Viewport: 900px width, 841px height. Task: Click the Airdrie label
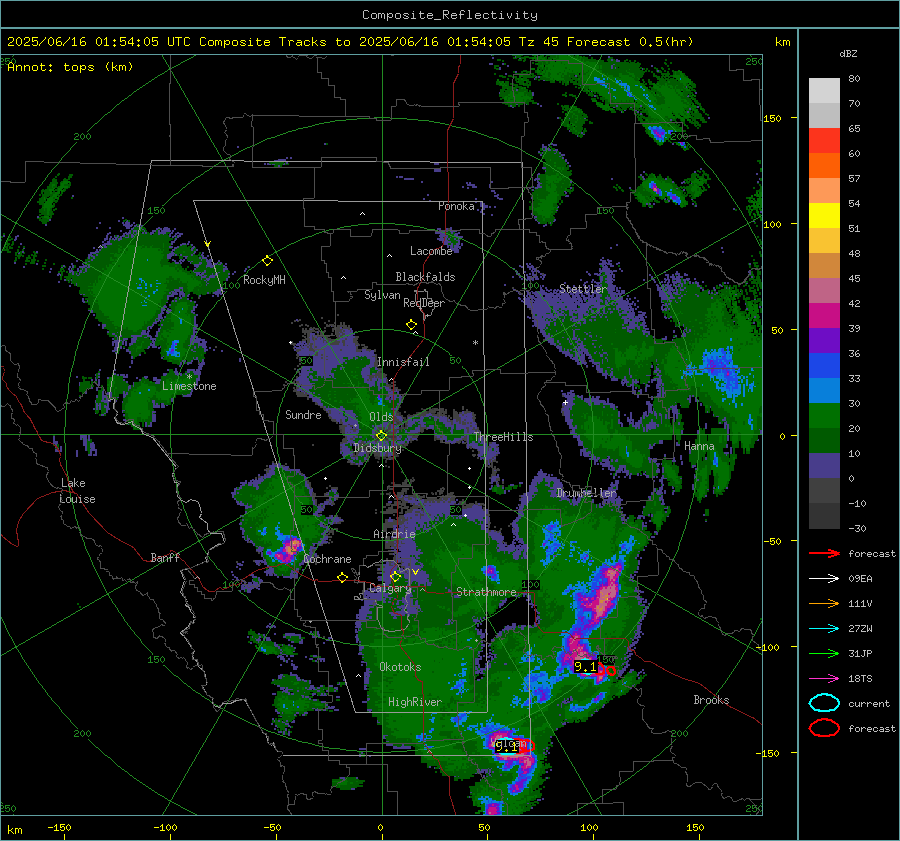click(394, 534)
